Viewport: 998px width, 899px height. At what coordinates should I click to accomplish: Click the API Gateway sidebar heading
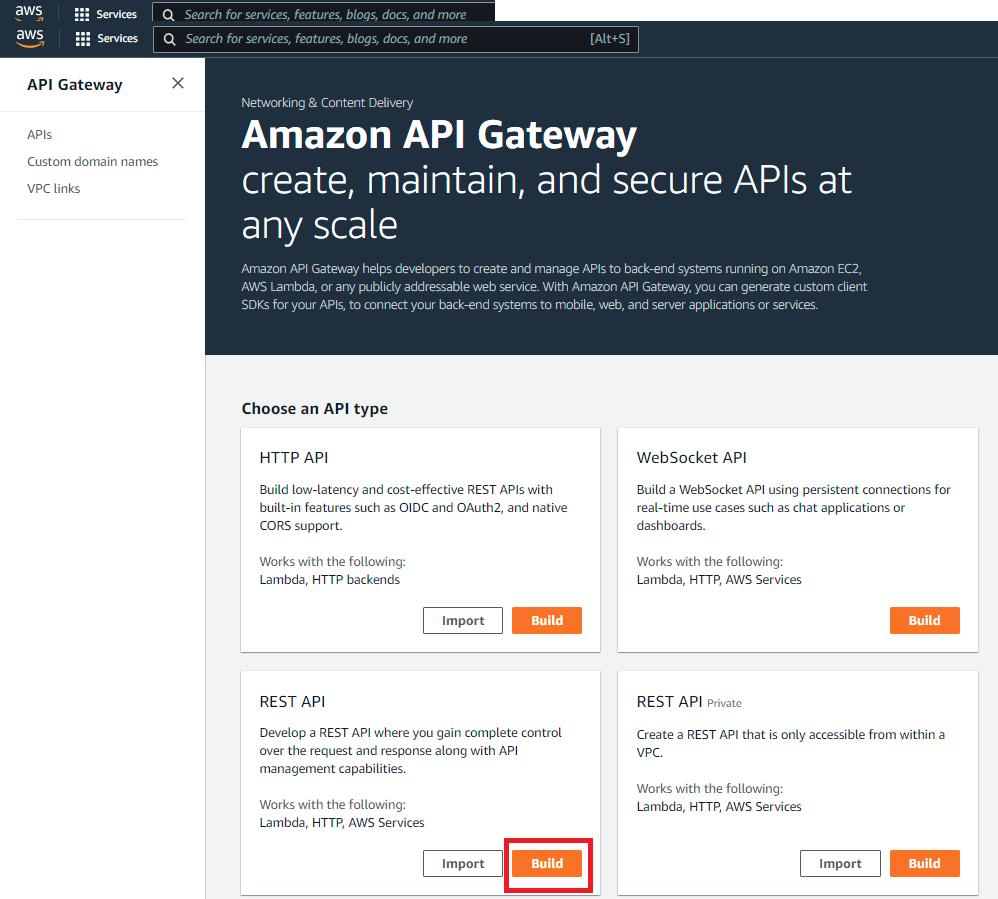click(x=75, y=85)
